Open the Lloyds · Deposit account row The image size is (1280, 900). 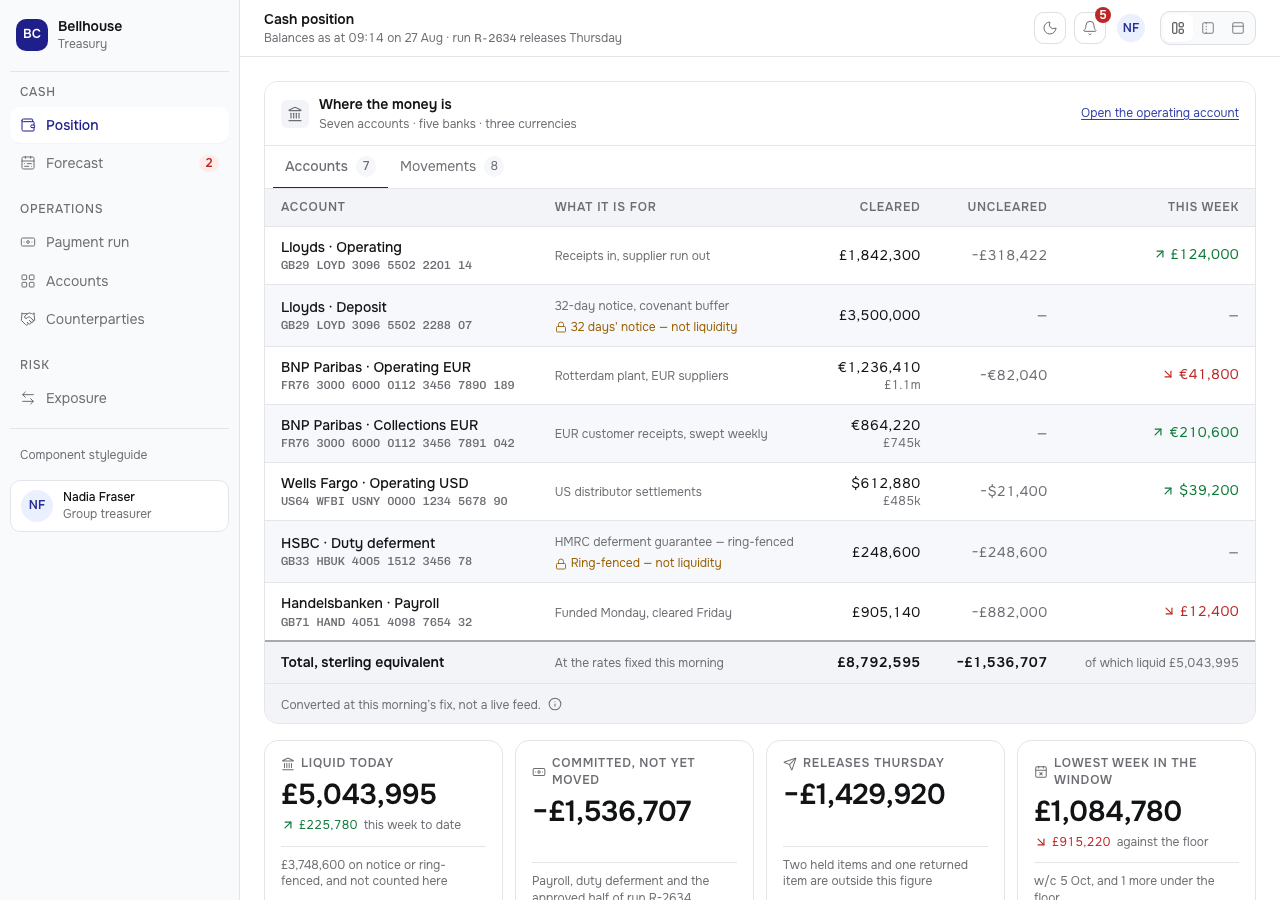pos(760,316)
